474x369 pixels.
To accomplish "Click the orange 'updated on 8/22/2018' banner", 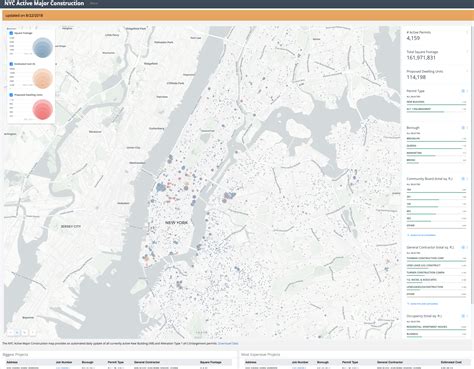I will pos(237,16).
